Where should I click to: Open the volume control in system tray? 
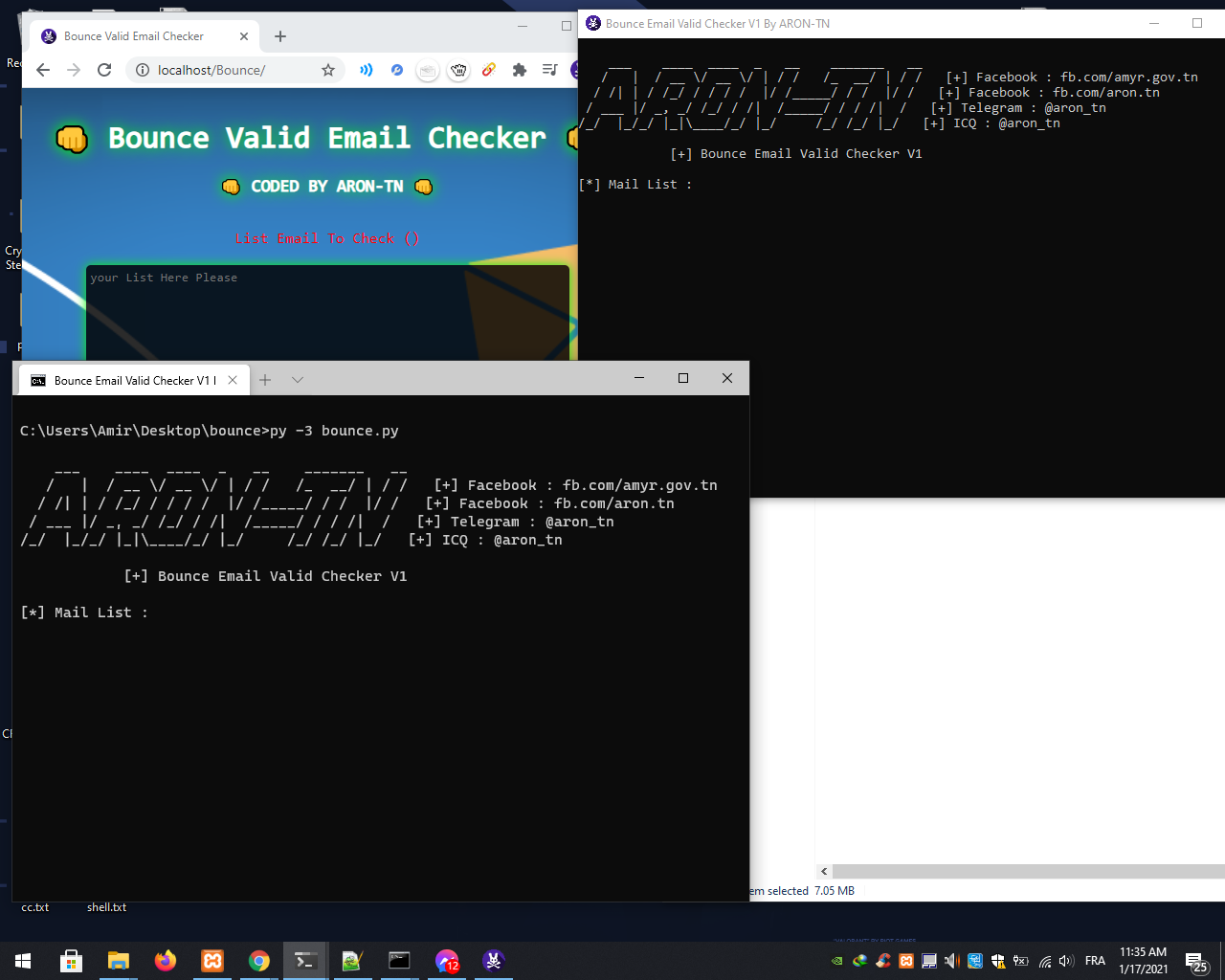click(1066, 961)
